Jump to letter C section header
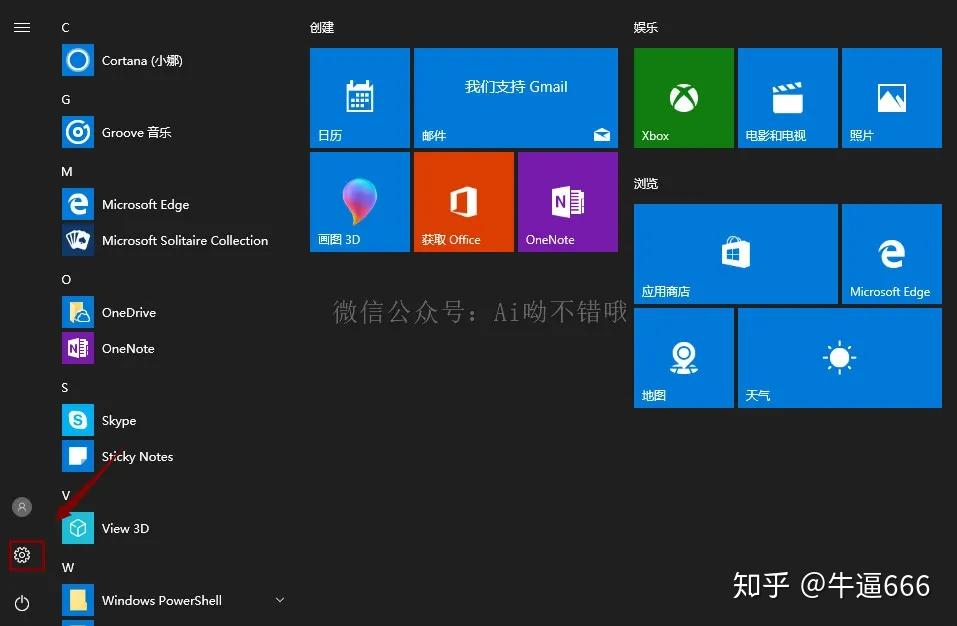Image resolution: width=957 pixels, height=626 pixels. tap(65, 27)
